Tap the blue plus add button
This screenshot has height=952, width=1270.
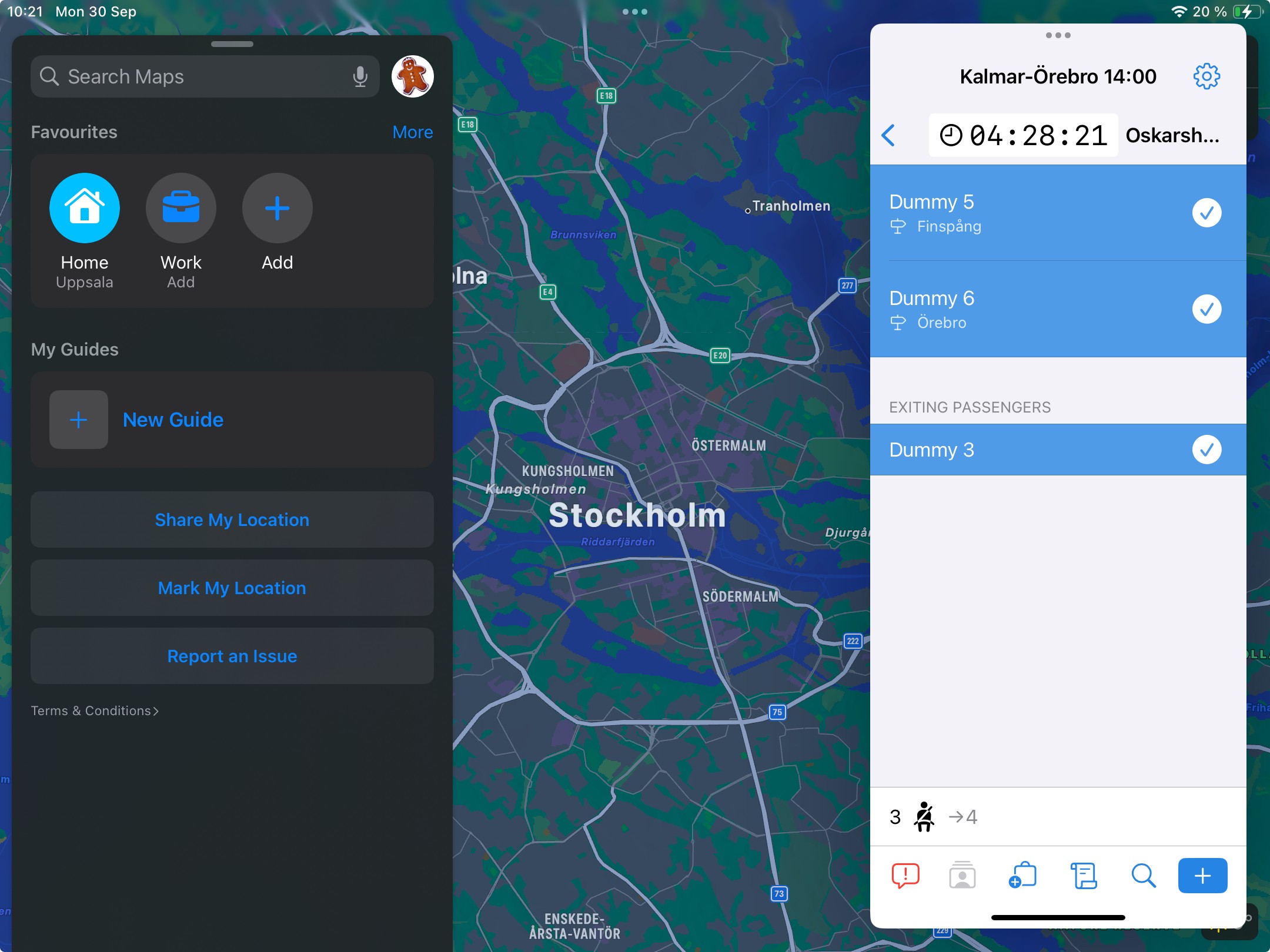point(1202,876)
